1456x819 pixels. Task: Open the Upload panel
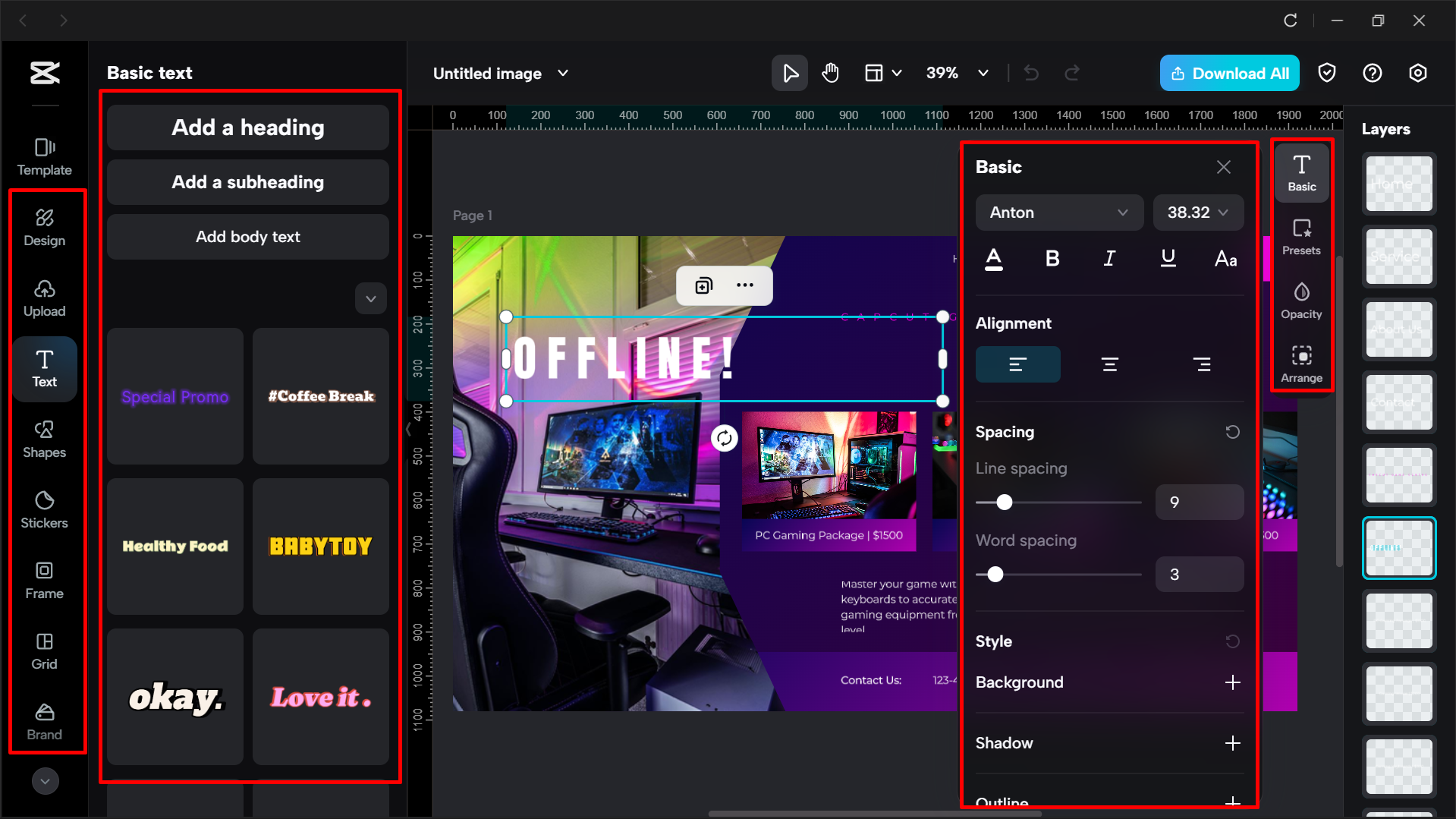[44, 298]
